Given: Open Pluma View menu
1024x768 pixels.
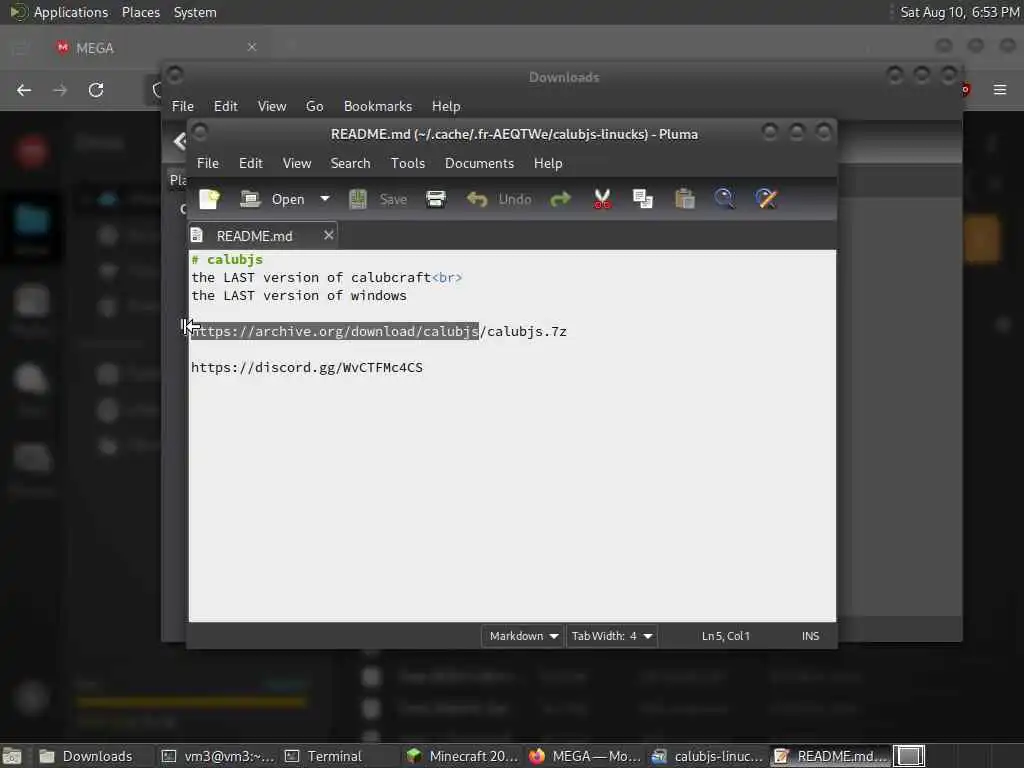Looking at the screenshot, I should (x=296, y=163).
